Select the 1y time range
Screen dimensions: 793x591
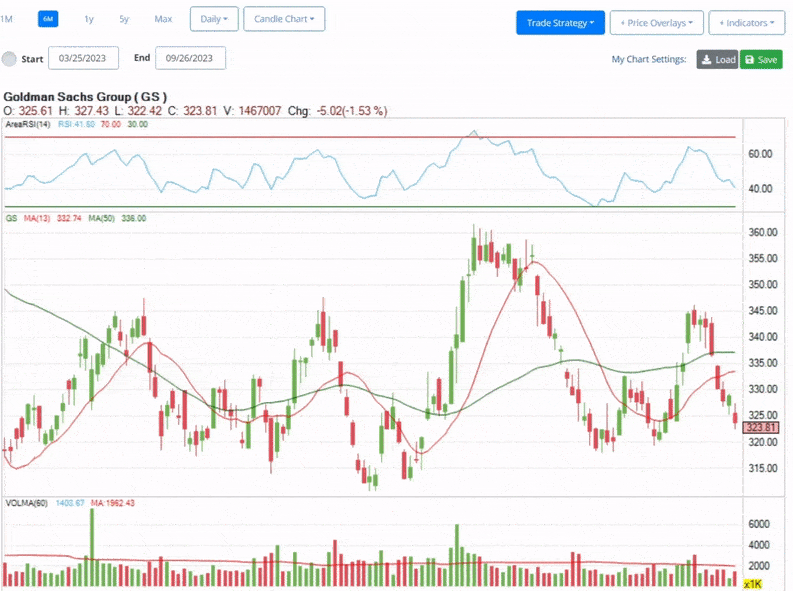tap(89, 19)
